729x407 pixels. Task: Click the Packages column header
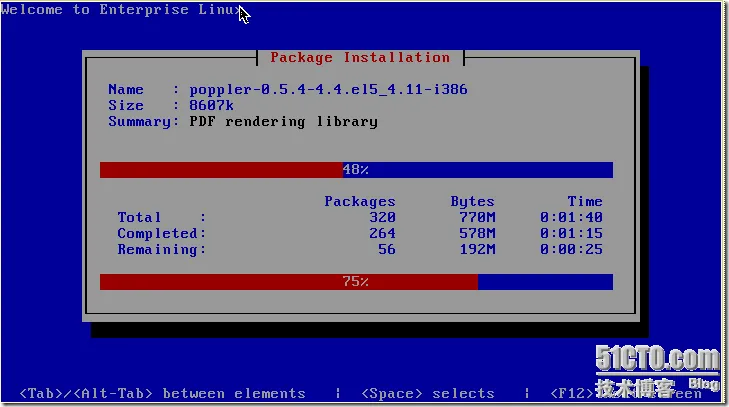click(x=360, y=201)
